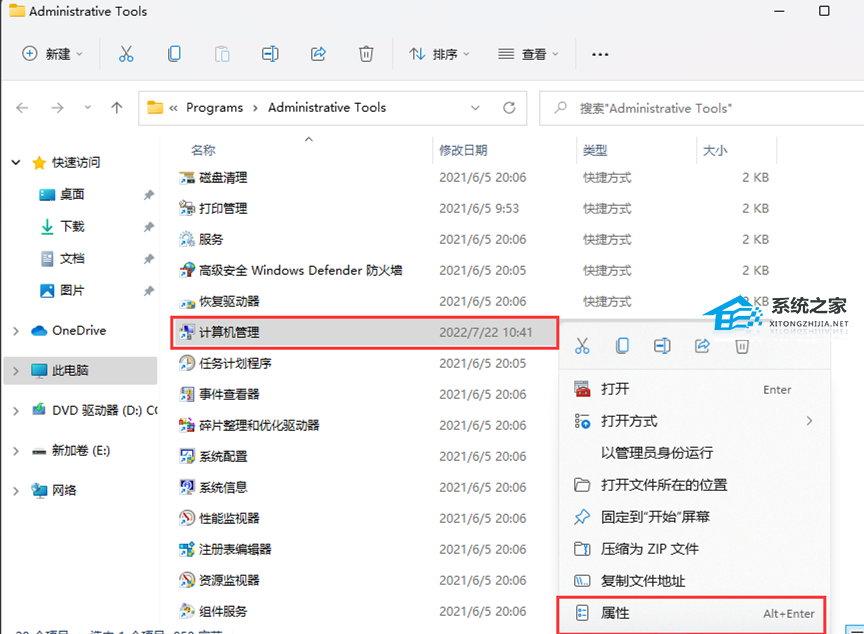This screenshot has height=634, width=864.
Task: Open the 排序 sort dropdown
Action: point(438,53)
